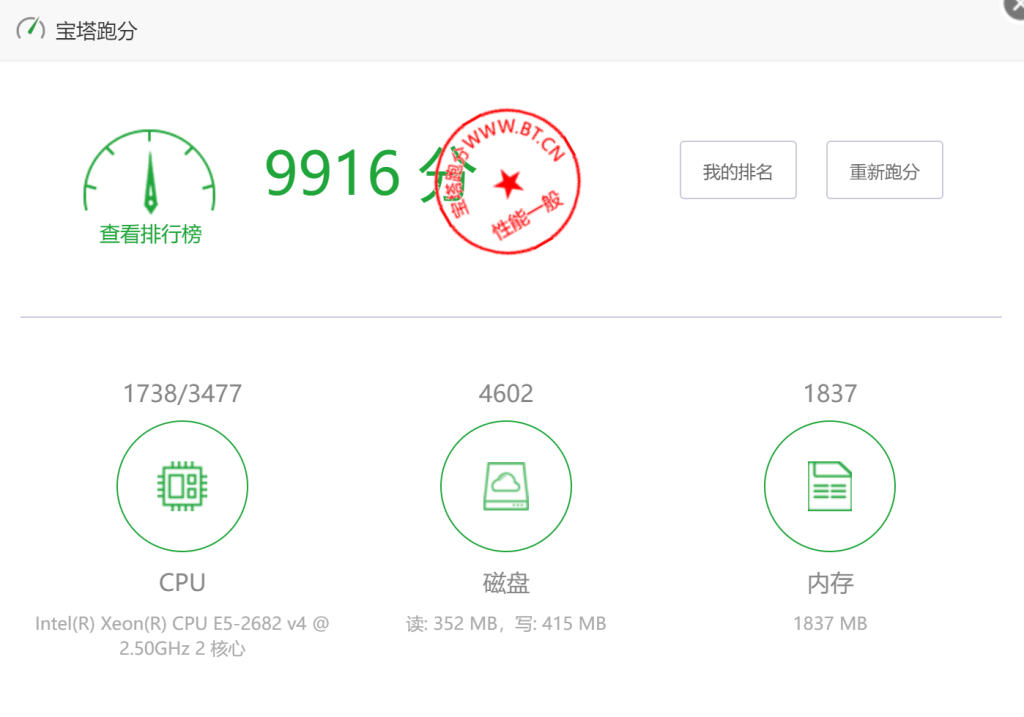
Task: Click the 9916 分 total score
Action: 370,173
